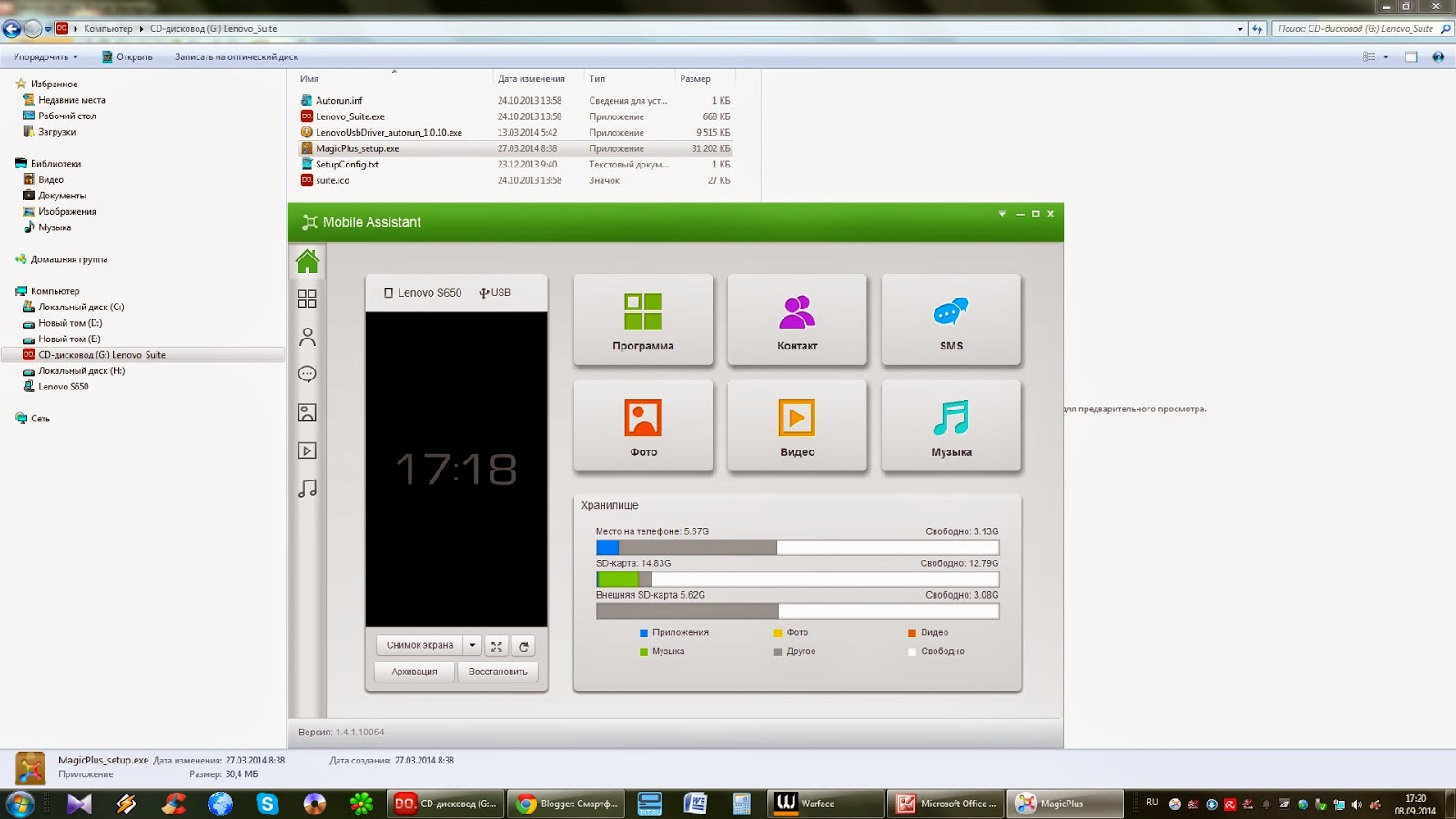This screenshot has width=1456, height=819.
Task: Click the Место на телефоне storage bar
Action: click(797, 548)
